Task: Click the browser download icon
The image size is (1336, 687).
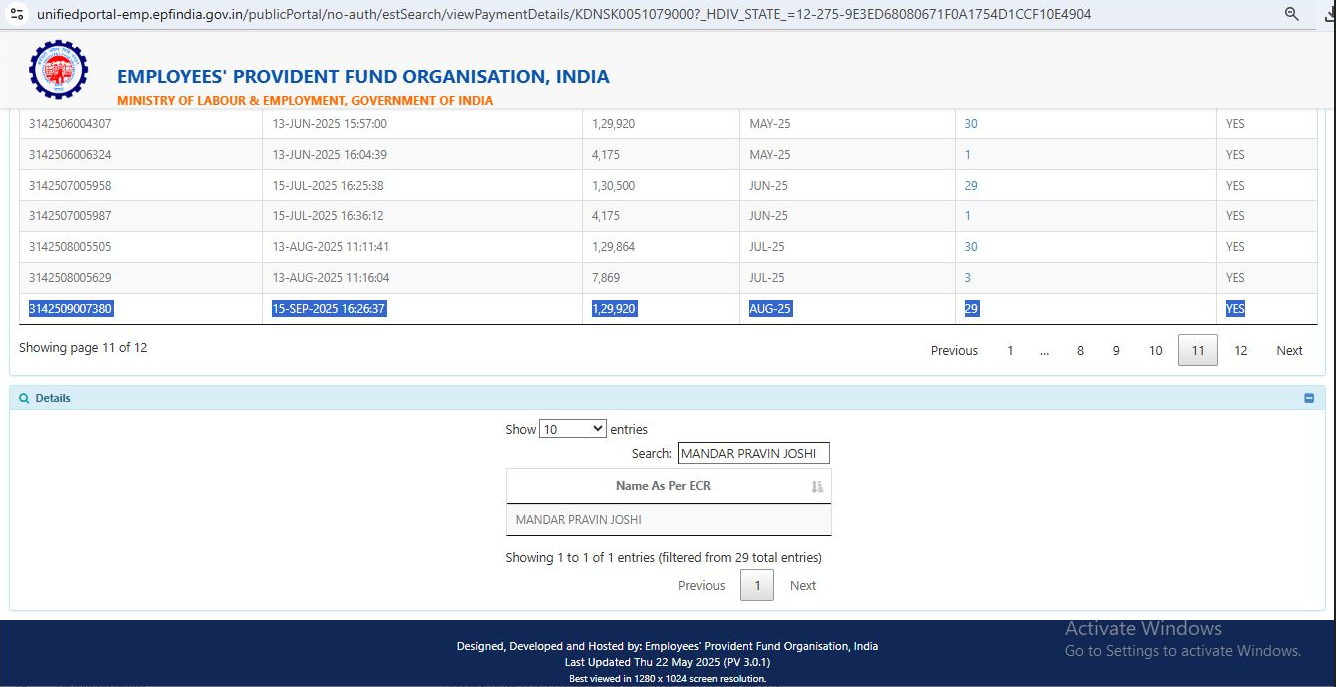Action: click(1328, 14)
